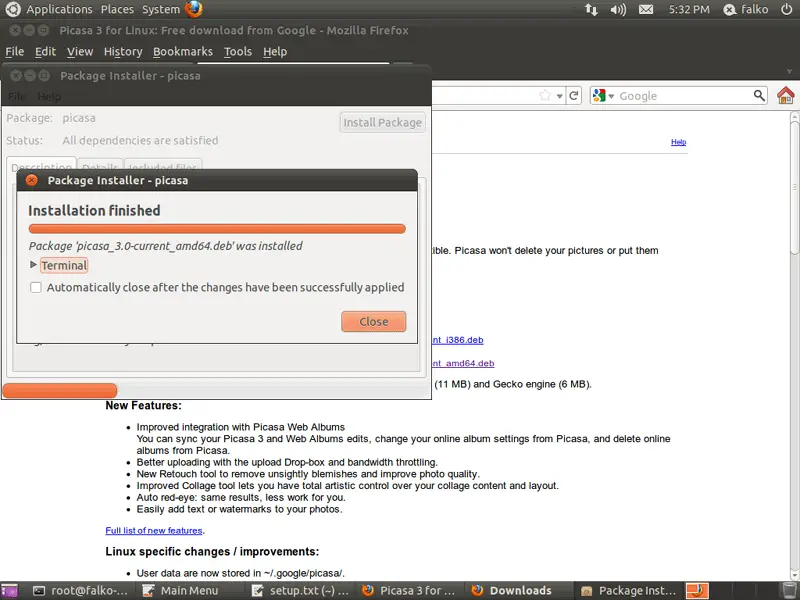Click the orange installation progress bar
The image size is (800, 600).
click(217, 229)
